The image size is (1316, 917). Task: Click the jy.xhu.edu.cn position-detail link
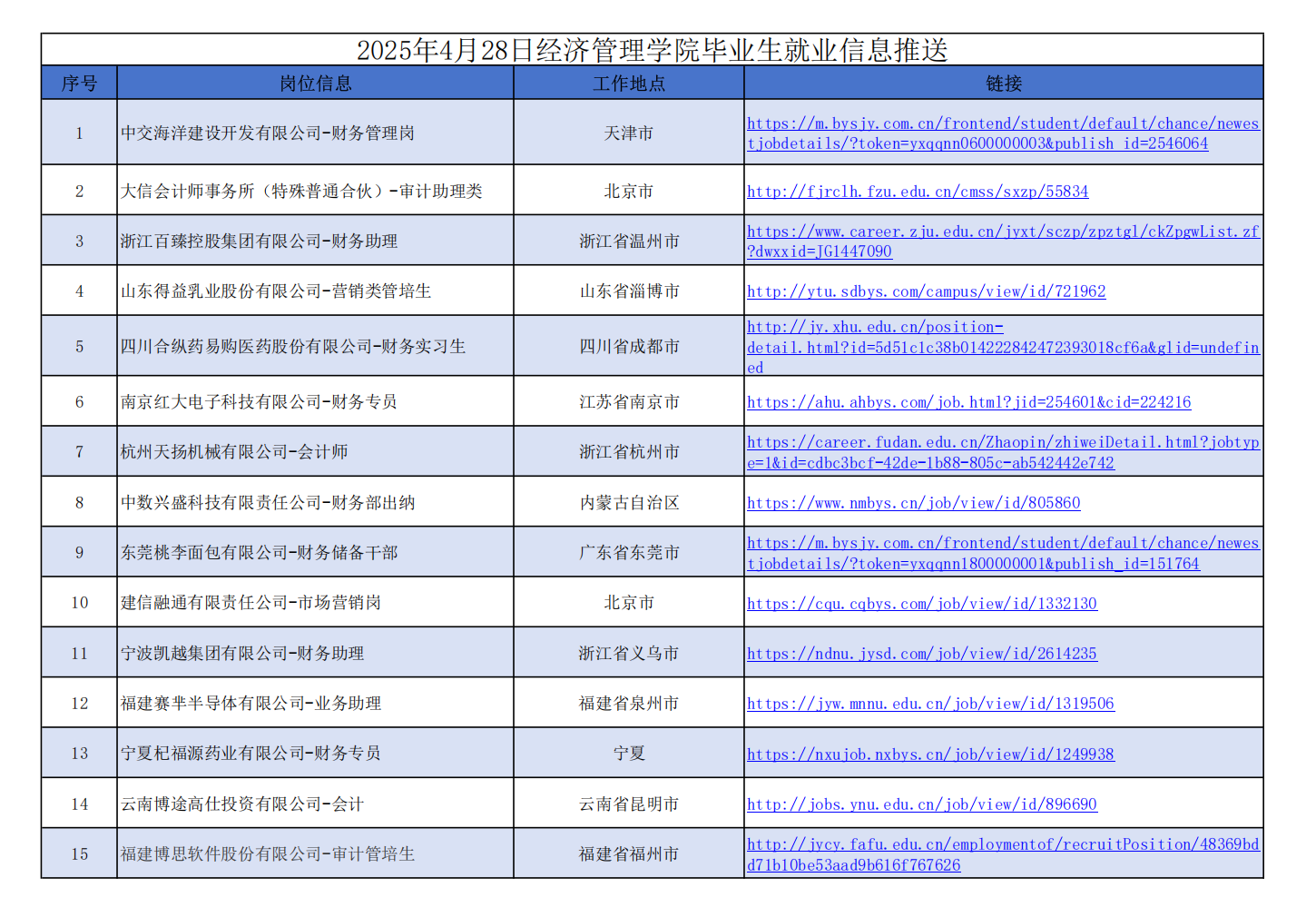pos(1002,348)
